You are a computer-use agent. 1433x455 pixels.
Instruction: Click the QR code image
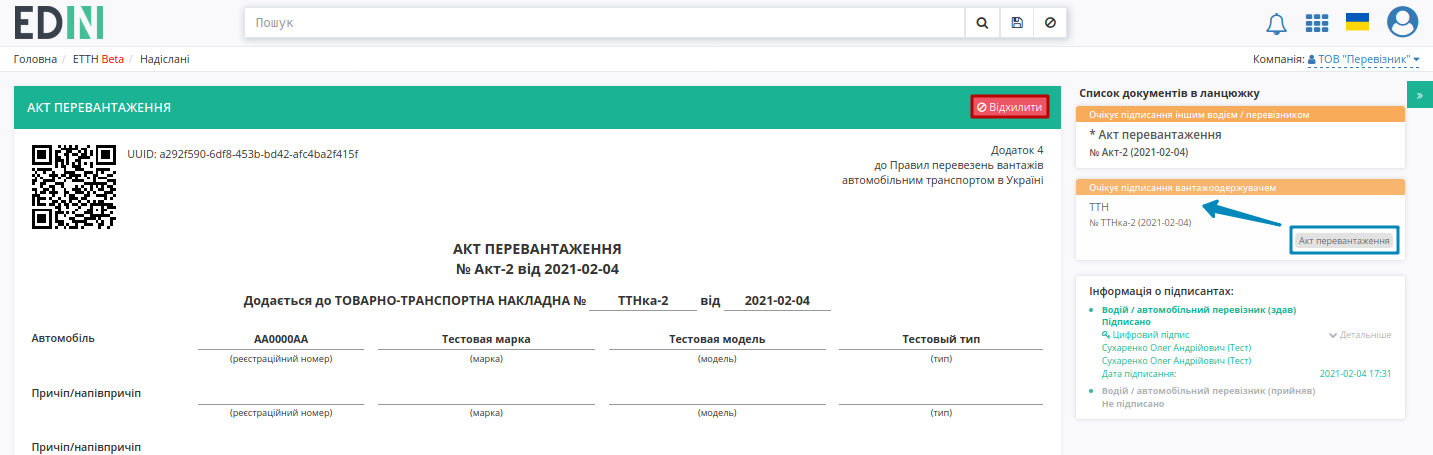click(74, 187)
